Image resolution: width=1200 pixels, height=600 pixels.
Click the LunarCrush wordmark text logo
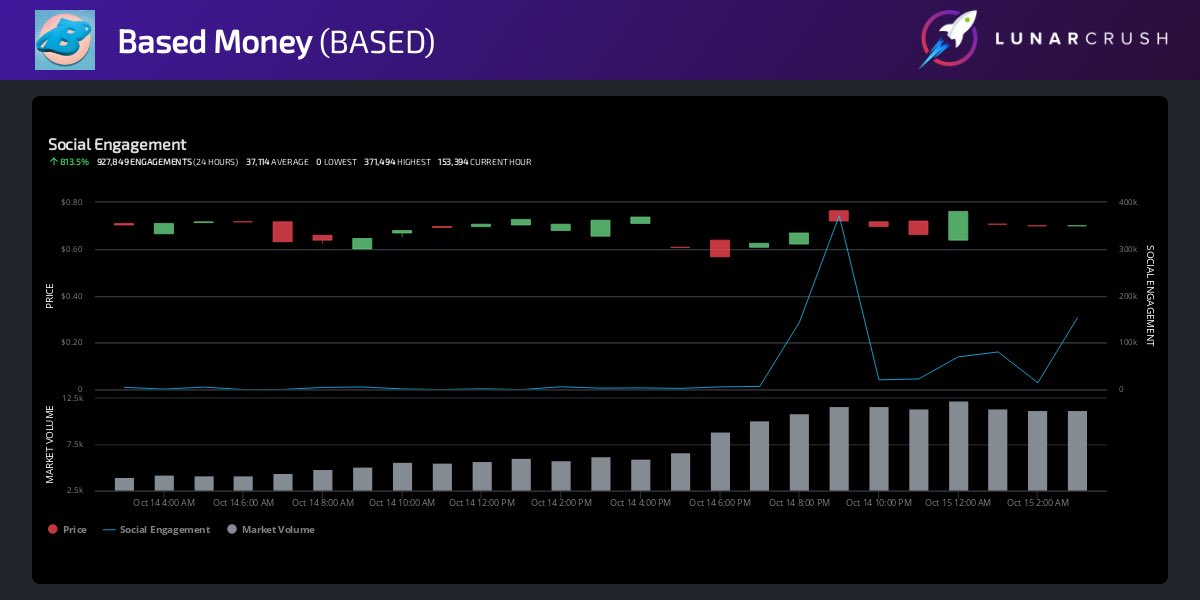coord(1080,40)
